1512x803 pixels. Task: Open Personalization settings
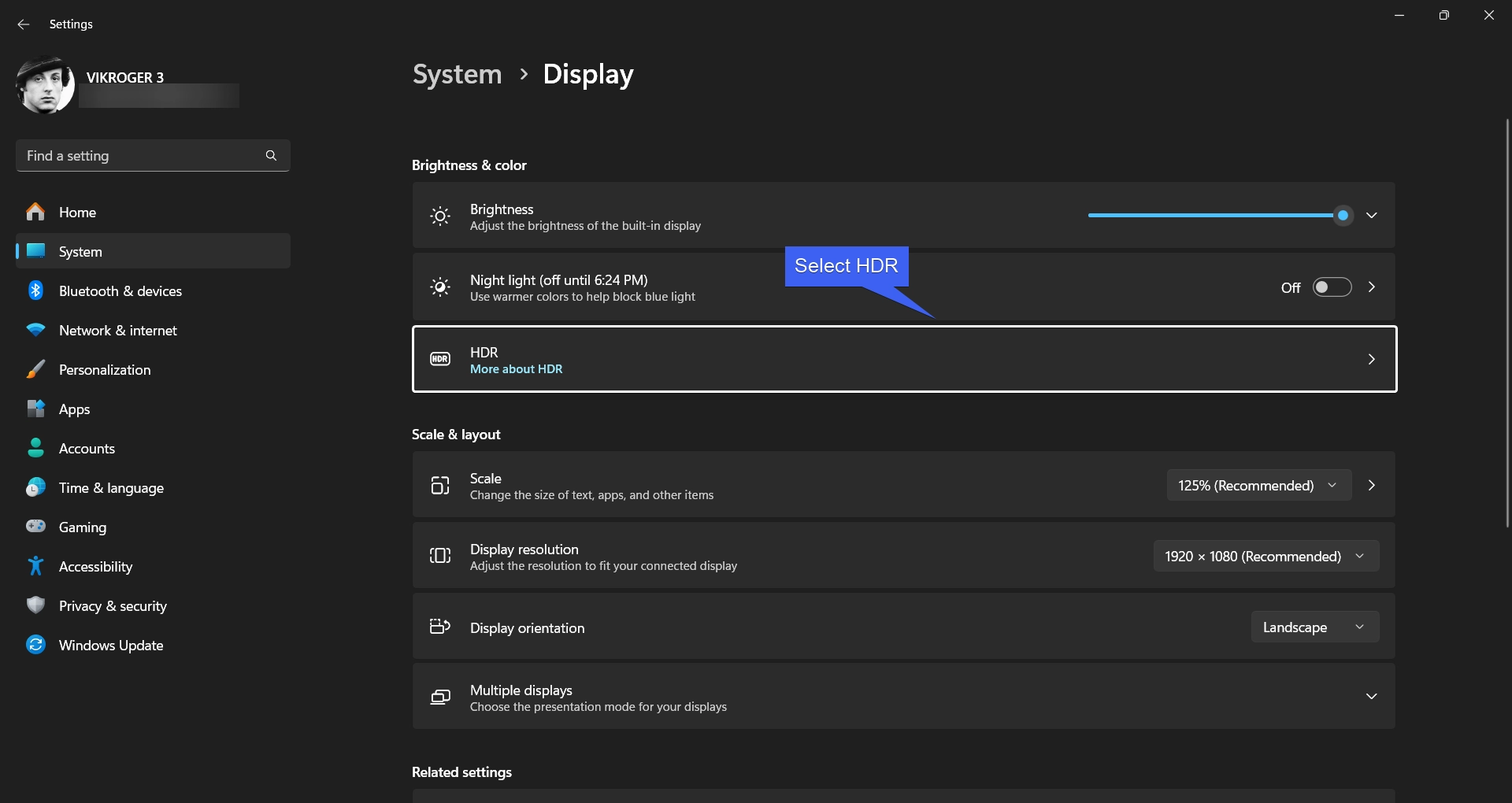[x=153, y=369]
